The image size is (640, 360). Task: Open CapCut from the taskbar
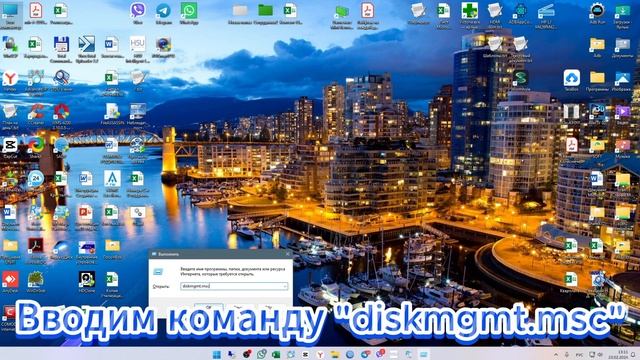(x=306, y=354)
